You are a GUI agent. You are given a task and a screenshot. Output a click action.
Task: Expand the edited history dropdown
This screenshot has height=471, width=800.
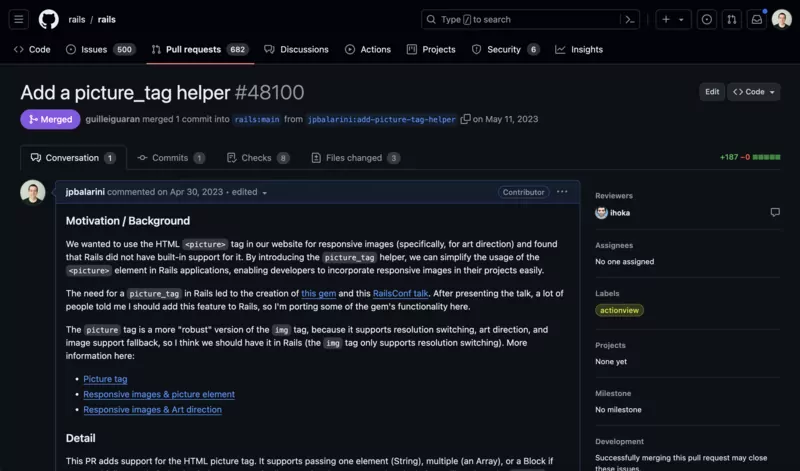(x=249, y=192)
